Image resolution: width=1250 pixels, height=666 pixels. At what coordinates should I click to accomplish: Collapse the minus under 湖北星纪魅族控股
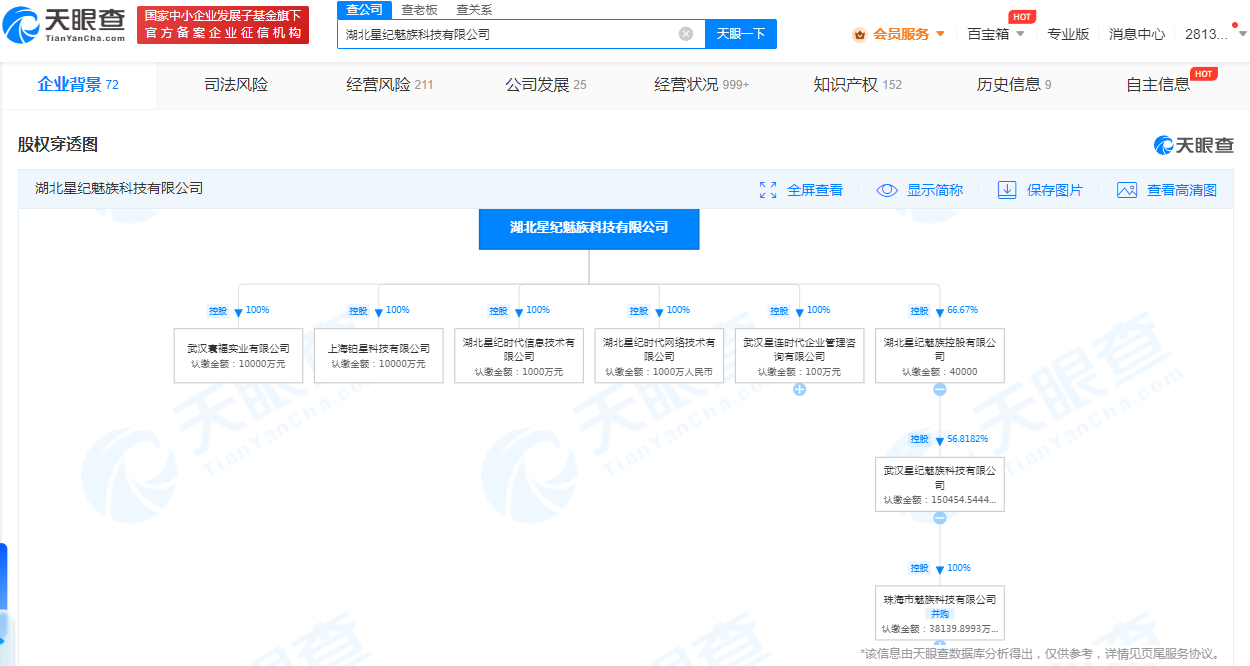pos(940,390)
